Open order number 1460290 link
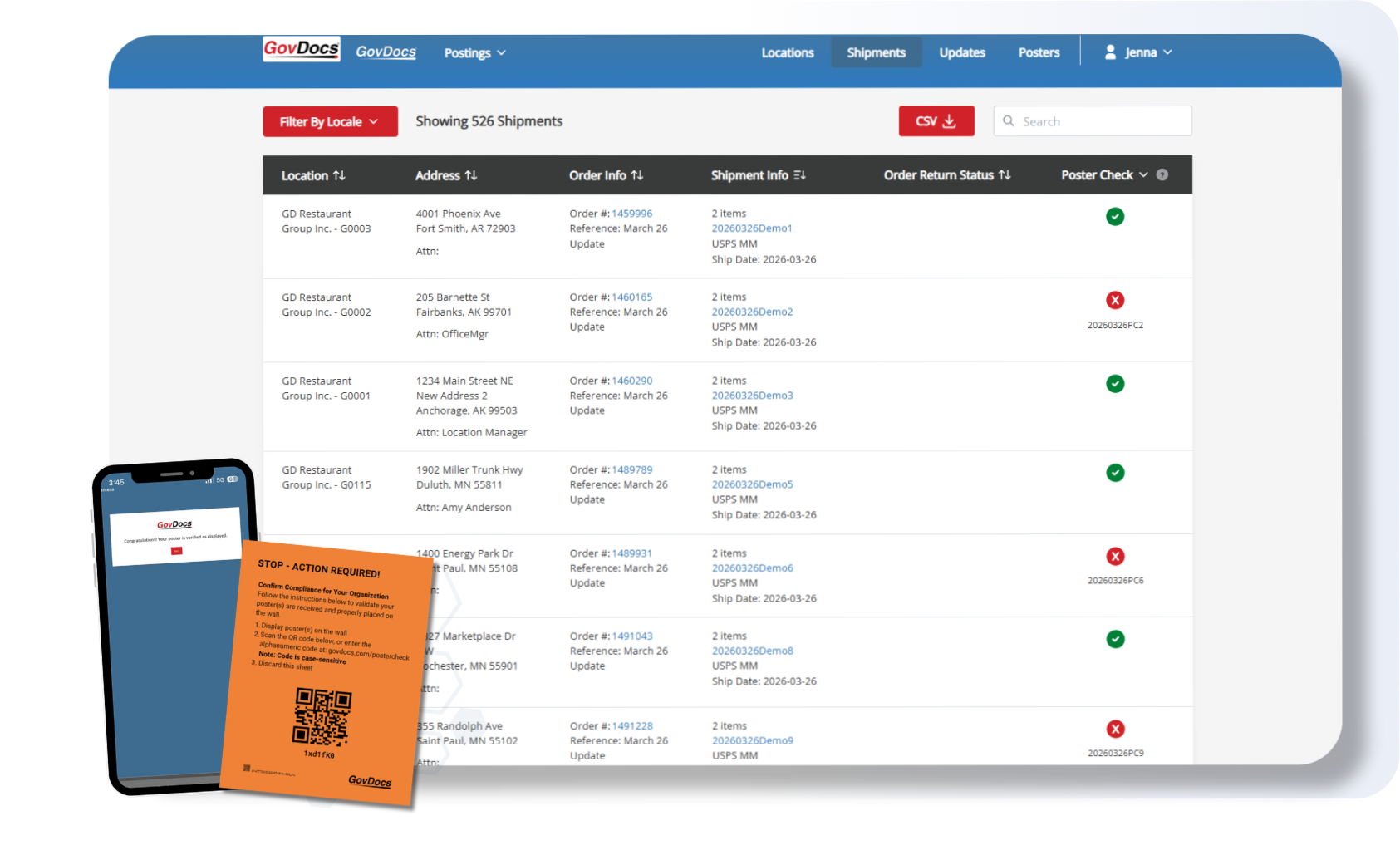This screenshot has height=855, width=1400. (631, 381)
